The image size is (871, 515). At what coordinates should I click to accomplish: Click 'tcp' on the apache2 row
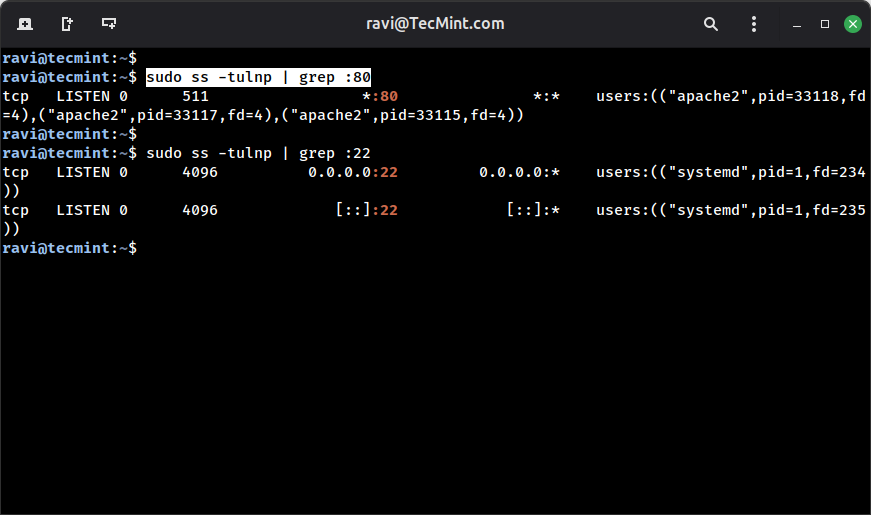tap(16, 97)
